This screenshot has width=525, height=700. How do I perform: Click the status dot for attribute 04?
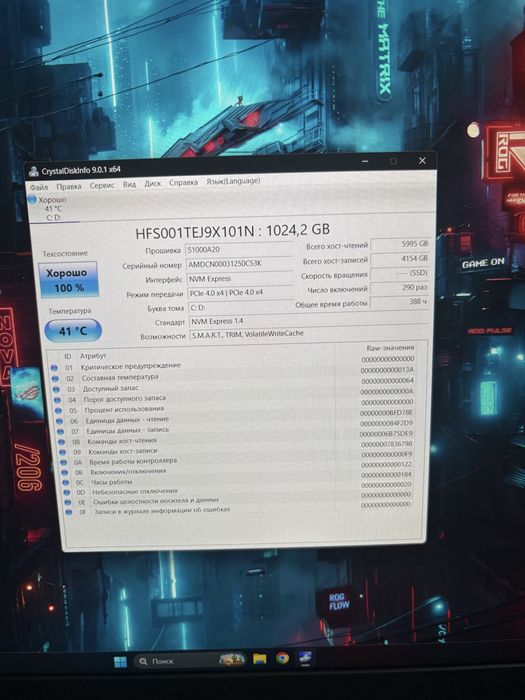click(58, 400)
